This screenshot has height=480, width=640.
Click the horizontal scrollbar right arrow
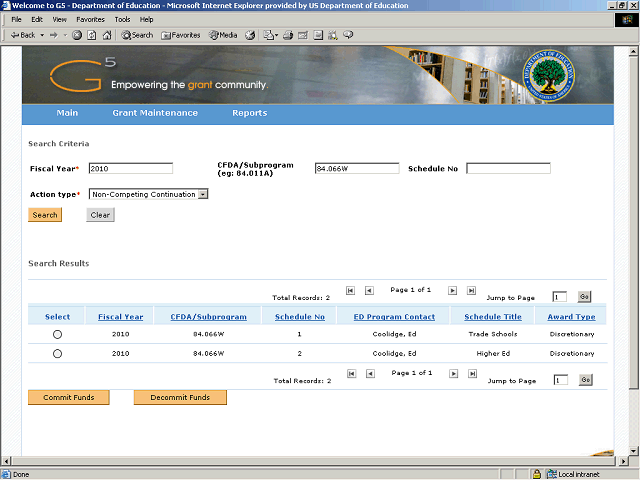[623, 462]
